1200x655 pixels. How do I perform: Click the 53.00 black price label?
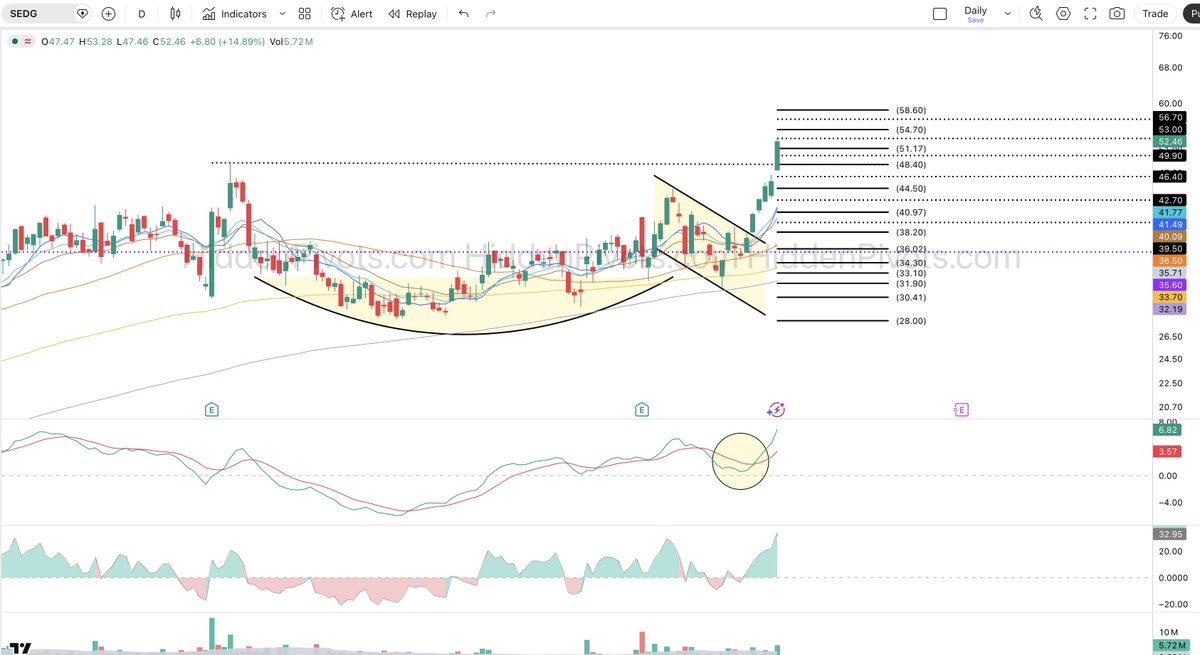[1170, 130]
